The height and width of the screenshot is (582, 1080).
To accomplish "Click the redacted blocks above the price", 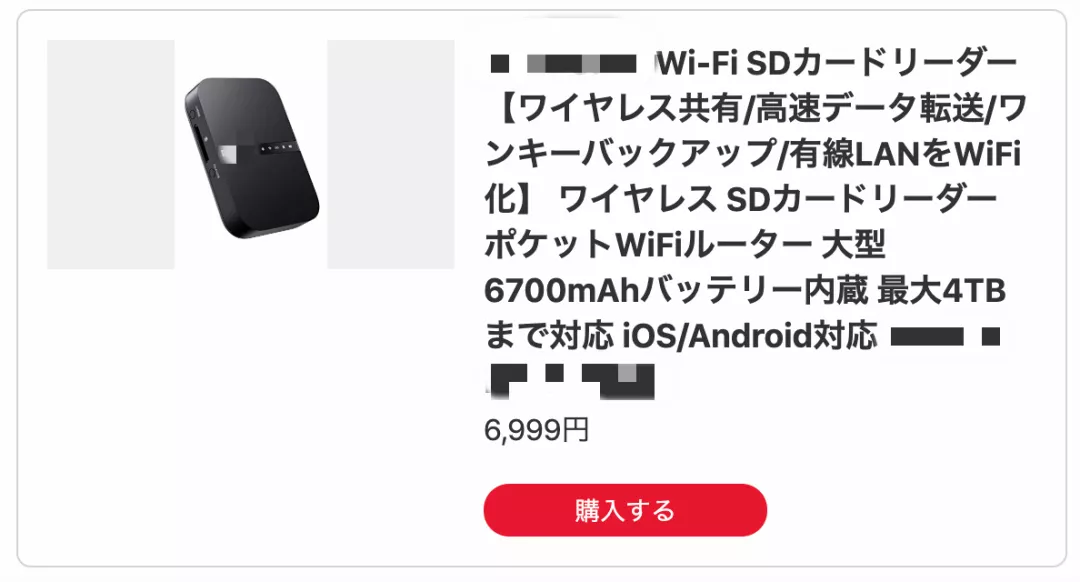I will (x=572, y=382).
